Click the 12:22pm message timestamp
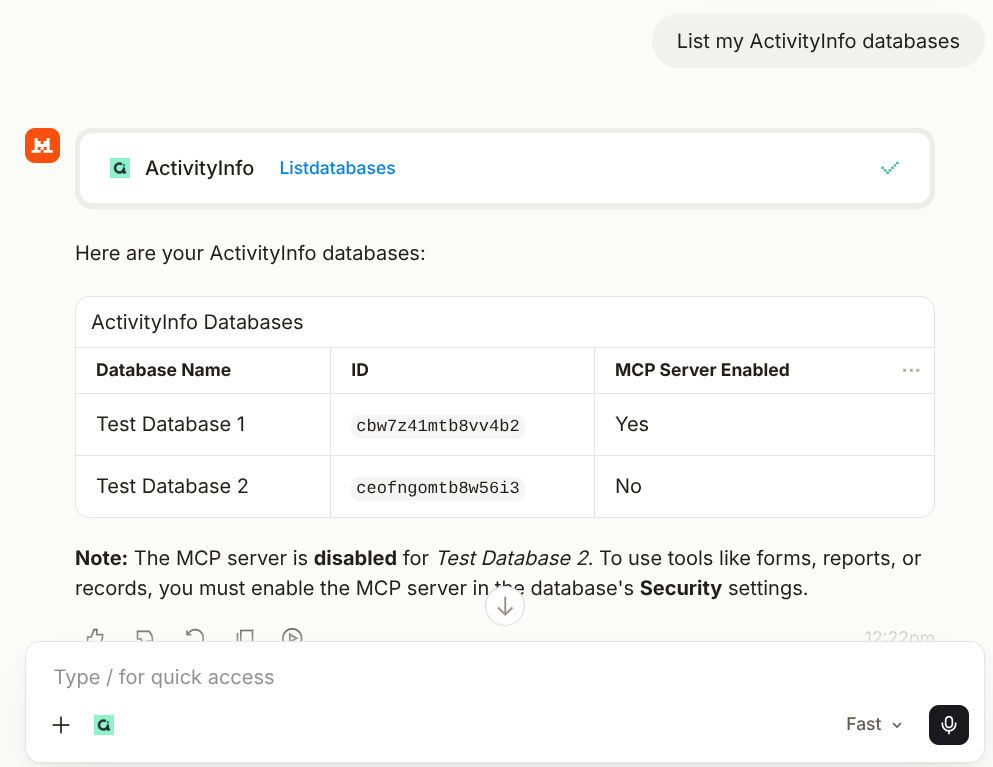 click(899, 636)
